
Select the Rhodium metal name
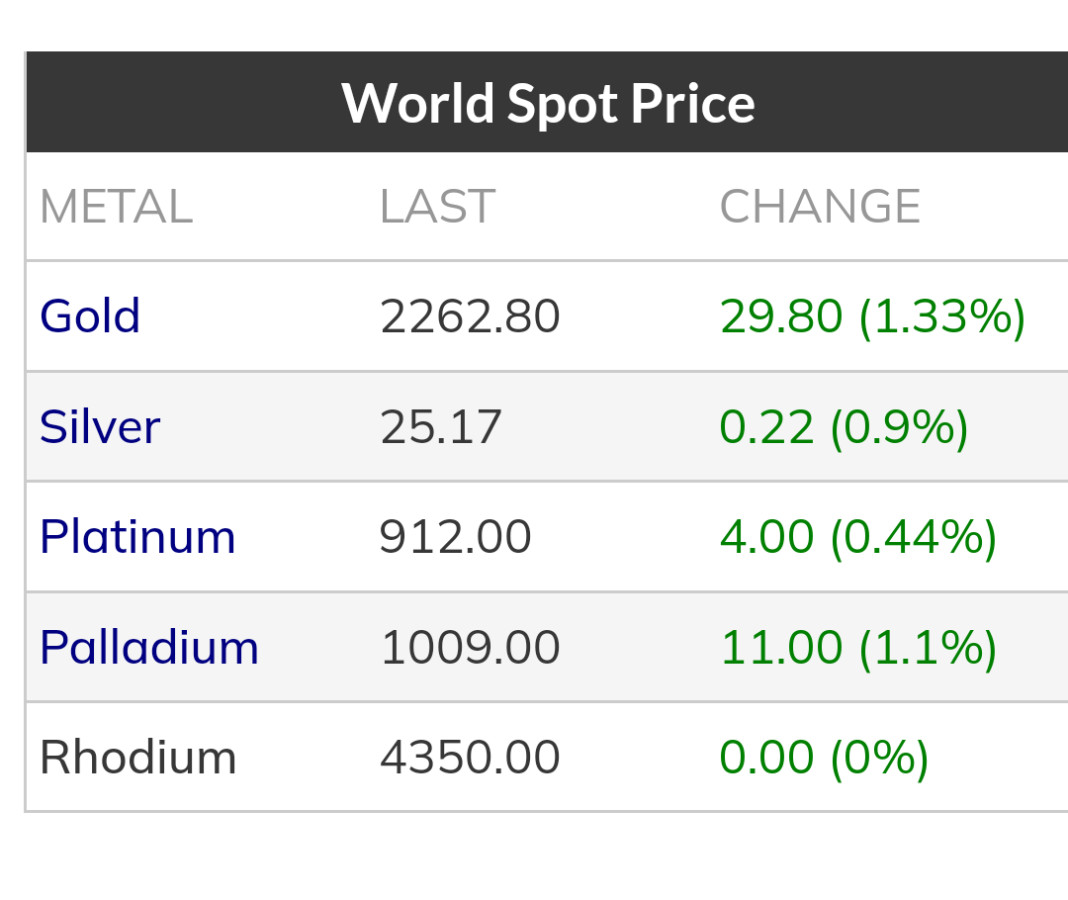coord(138,757)
